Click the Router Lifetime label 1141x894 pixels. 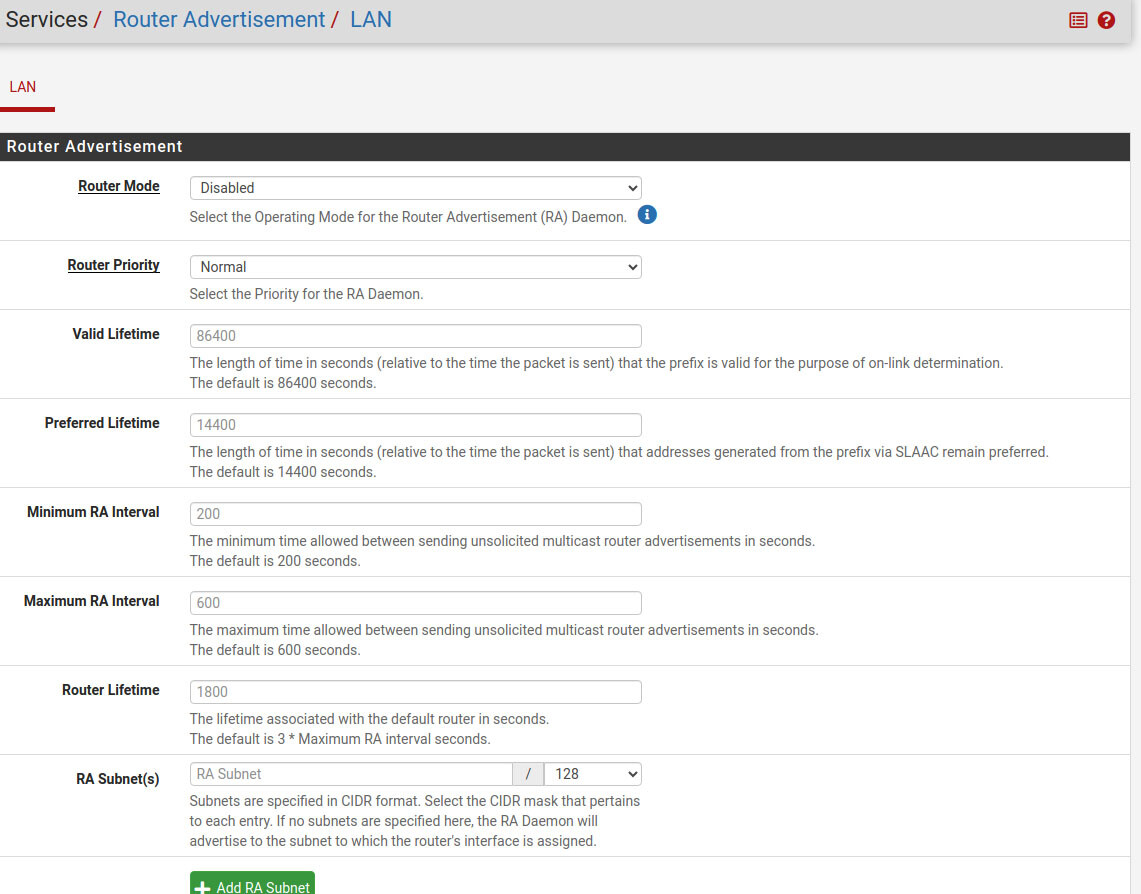(111, 690)
